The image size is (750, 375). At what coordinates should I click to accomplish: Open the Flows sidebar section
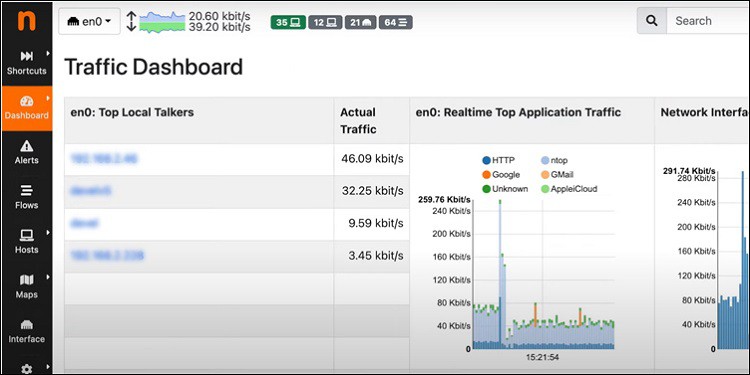[26, 198]
